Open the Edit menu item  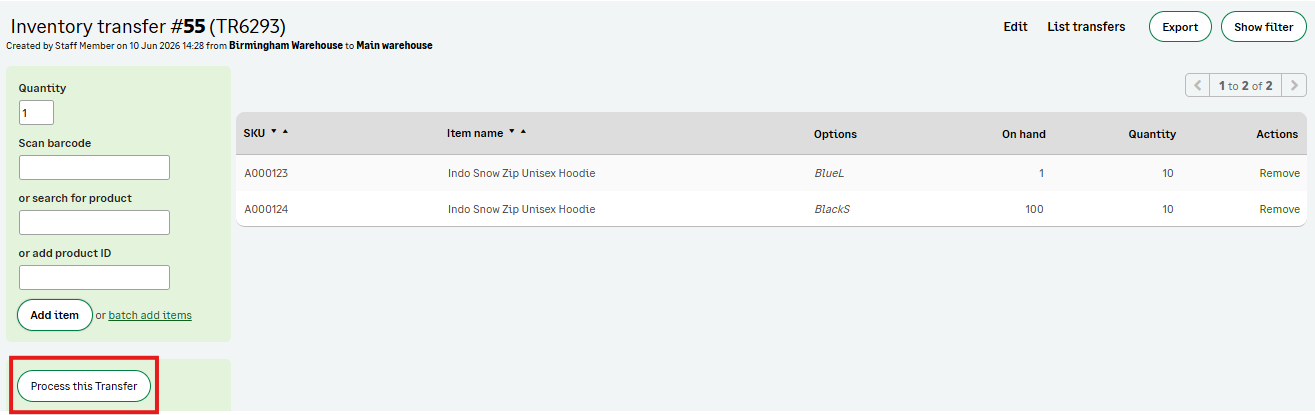click(1016, 27)
